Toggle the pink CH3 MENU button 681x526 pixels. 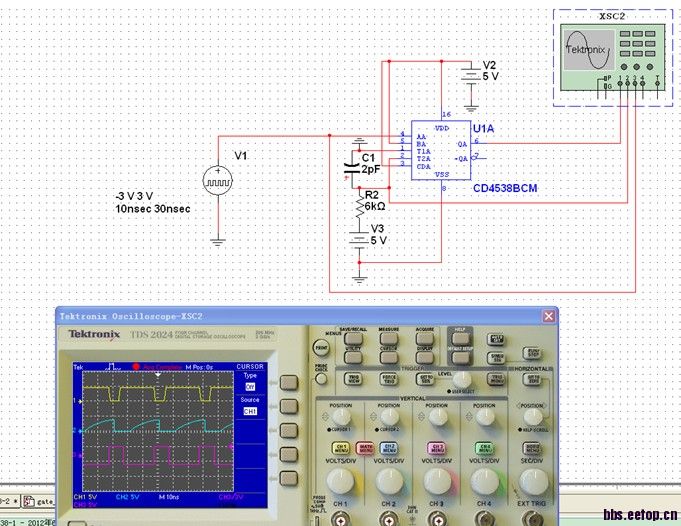pos(436,448)
